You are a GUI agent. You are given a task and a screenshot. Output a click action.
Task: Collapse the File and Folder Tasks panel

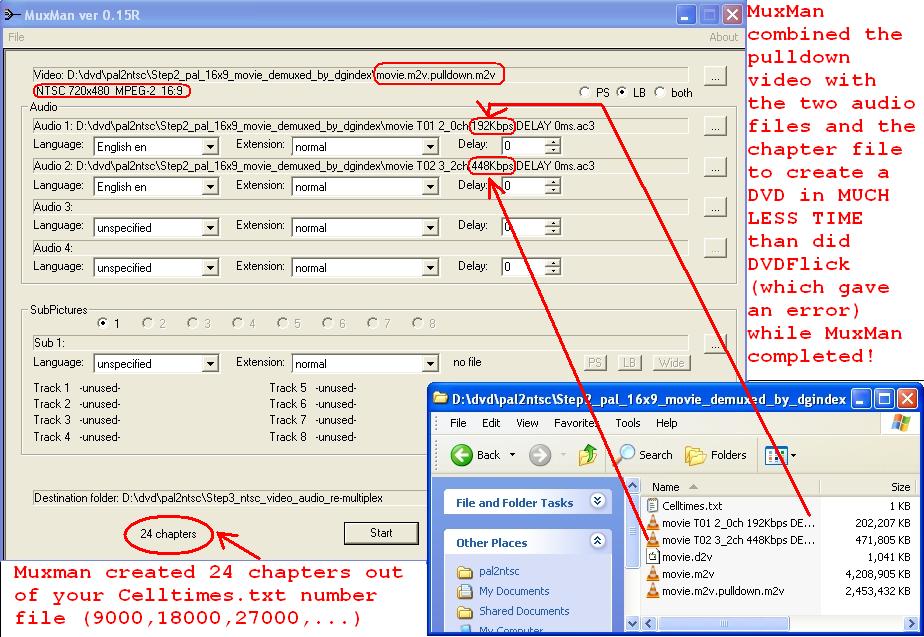tap(598, 501)
